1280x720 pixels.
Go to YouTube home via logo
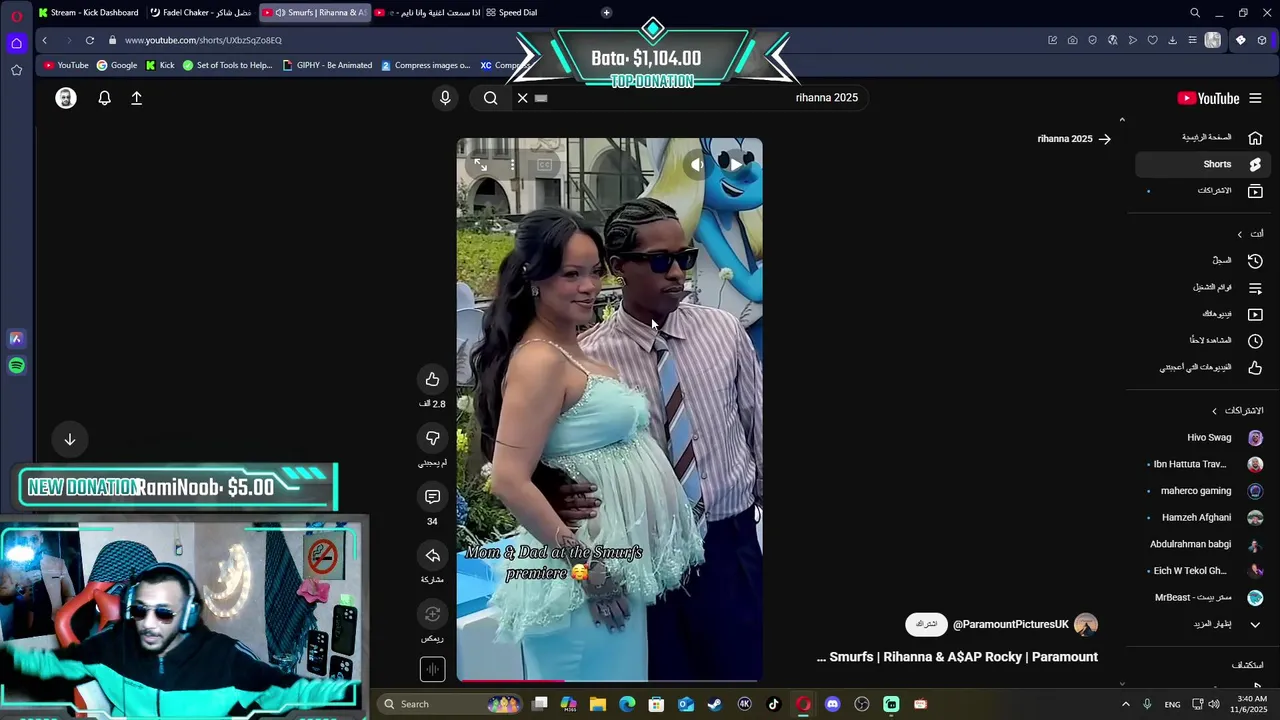[x=1208, y=98]
